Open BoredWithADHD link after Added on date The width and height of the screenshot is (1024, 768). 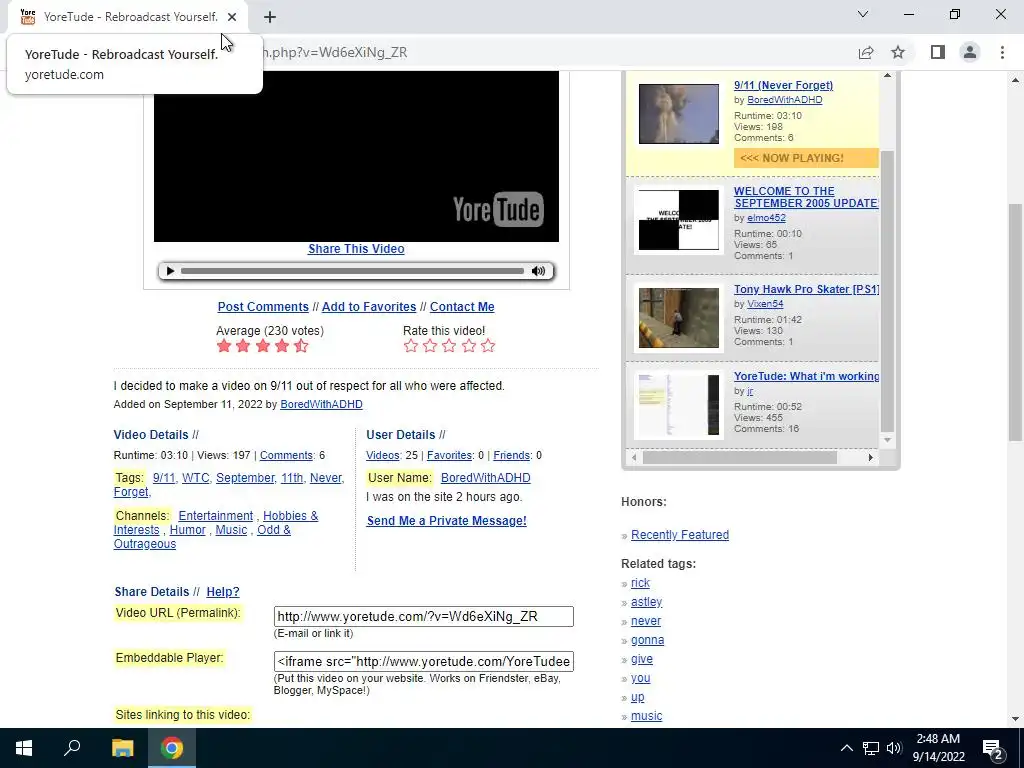click(321, 404)
